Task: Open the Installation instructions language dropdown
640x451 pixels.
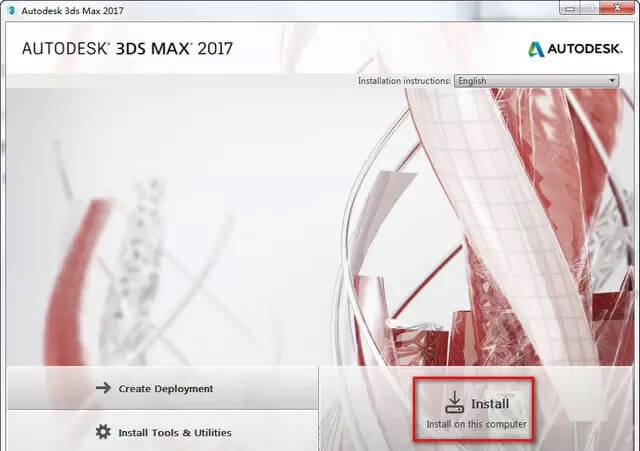Action: [536, 81]
